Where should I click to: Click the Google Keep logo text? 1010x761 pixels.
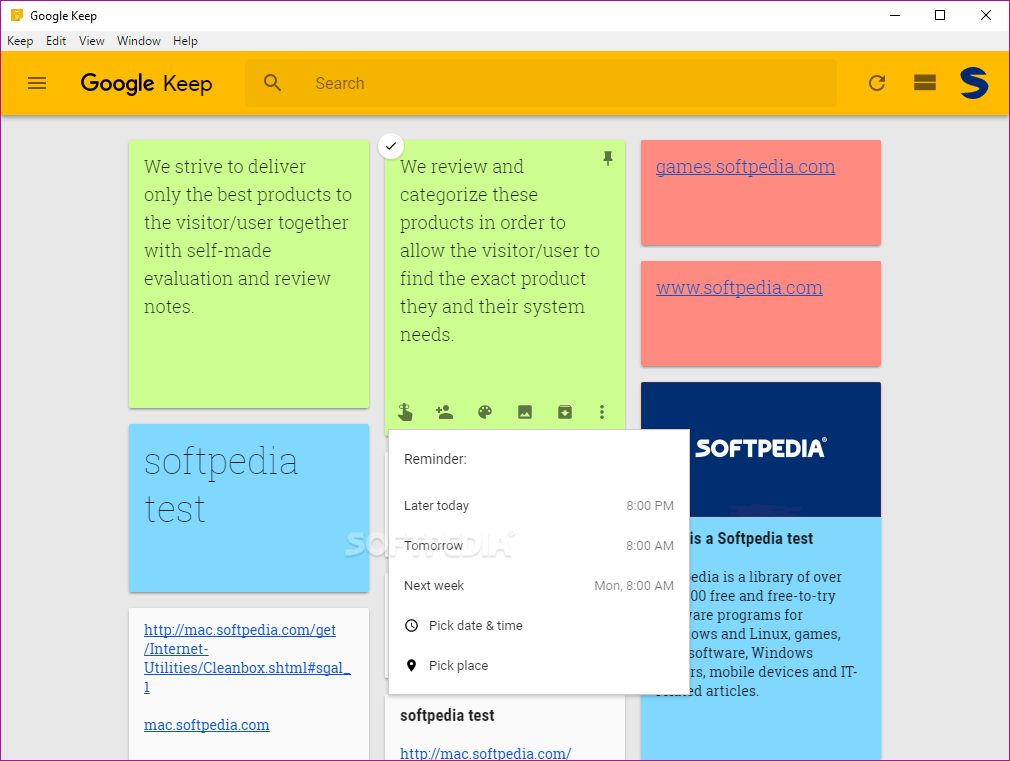pos(146,83)
